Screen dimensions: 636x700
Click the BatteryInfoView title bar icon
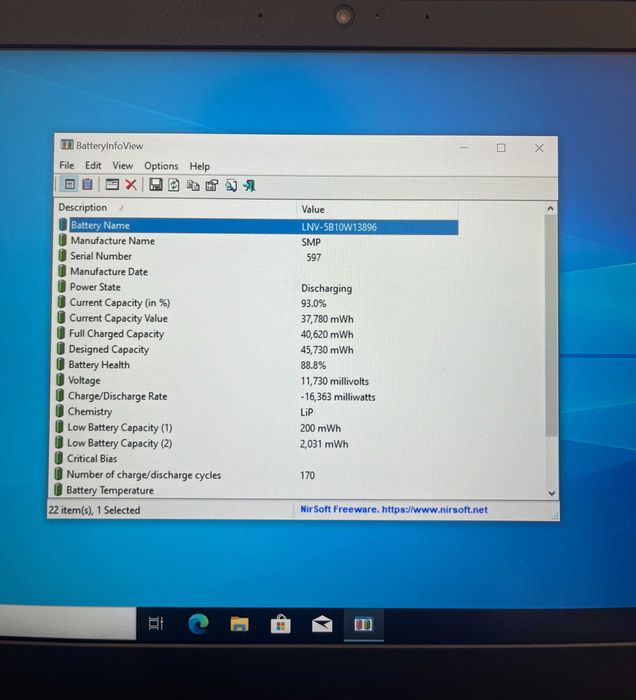(67, 145)
